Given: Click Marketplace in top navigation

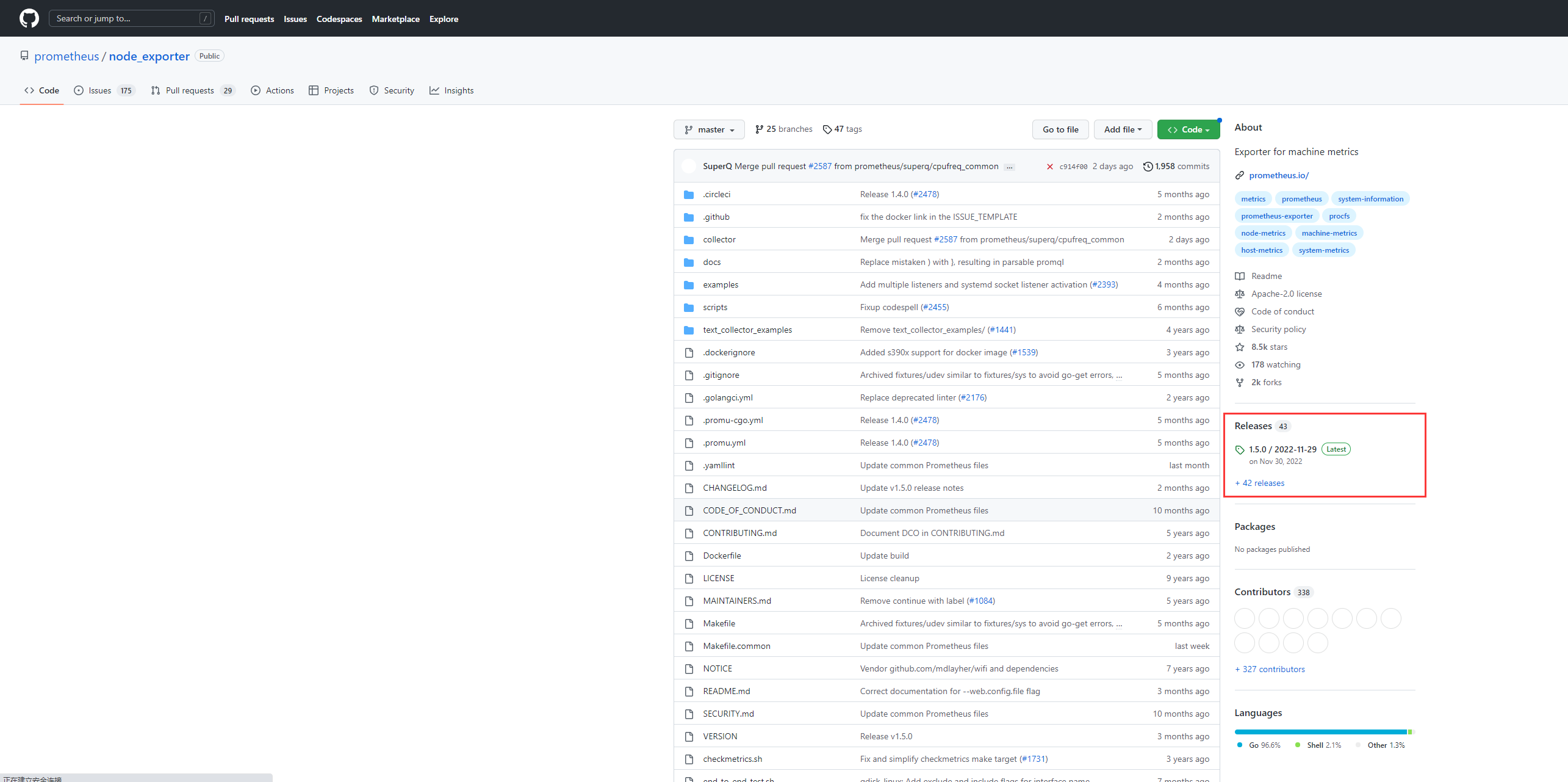Looking at the screenshot, I should pyautogui.click(x=395, y=19).
